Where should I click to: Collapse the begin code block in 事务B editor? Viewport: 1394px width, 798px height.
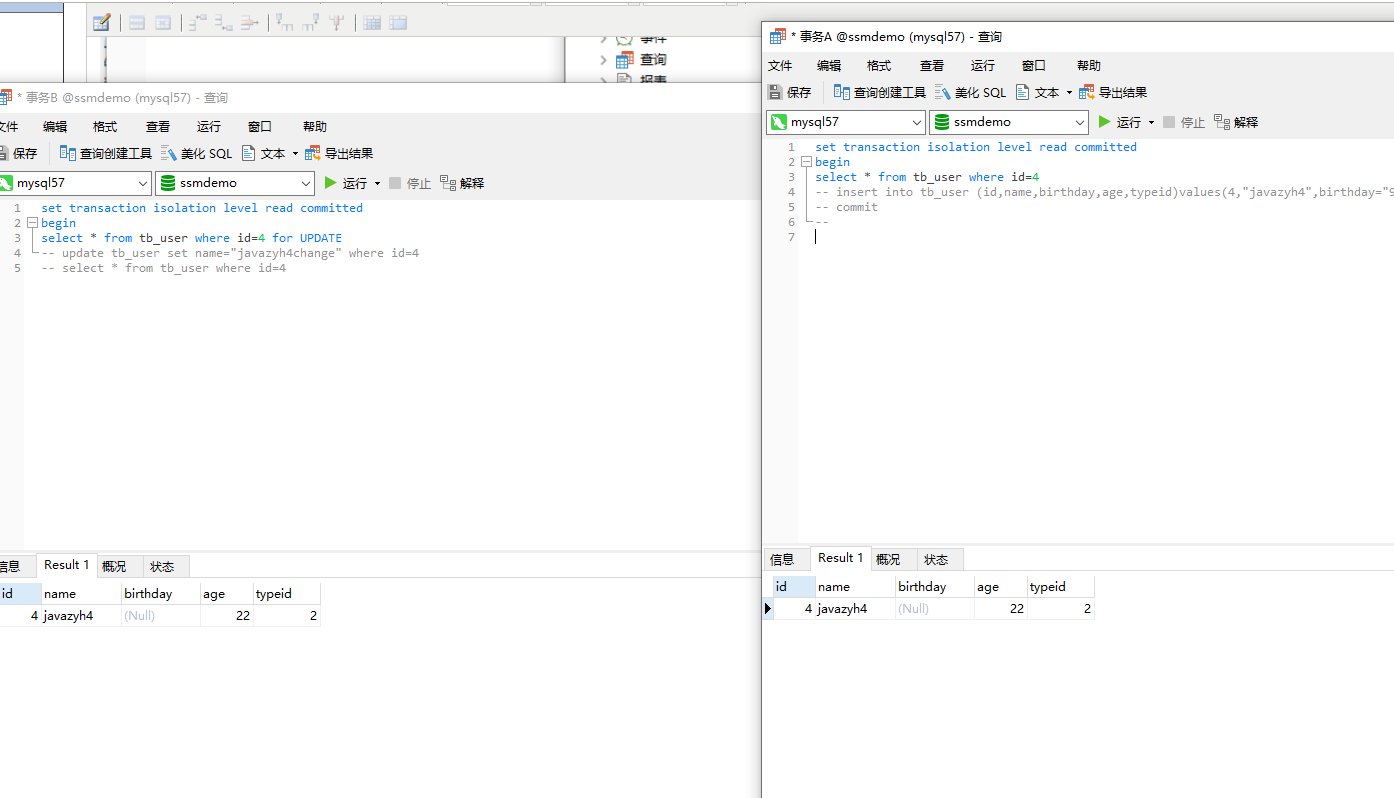click(x=32, y=223)
